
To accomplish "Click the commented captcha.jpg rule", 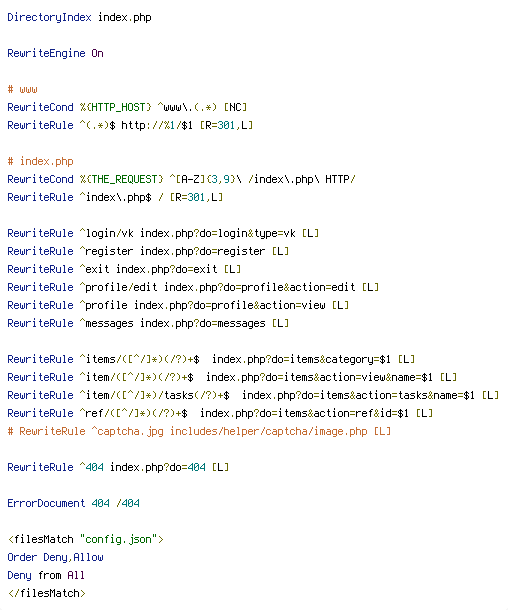I will [199, 431].
